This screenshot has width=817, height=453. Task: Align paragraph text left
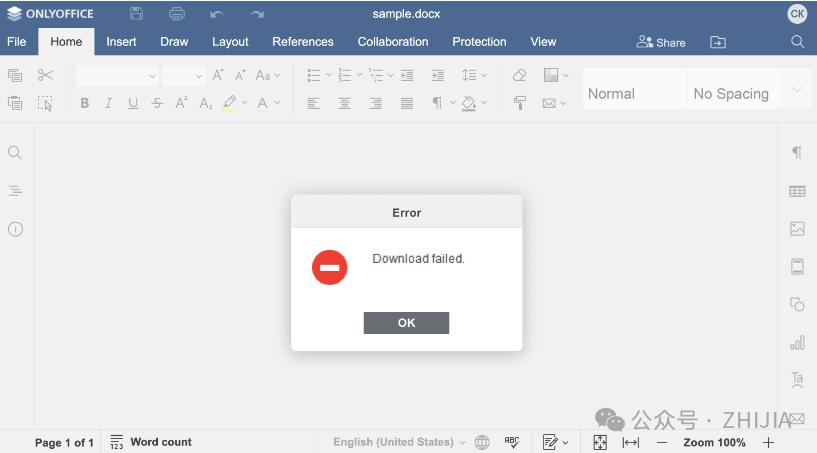pos(314,103)
